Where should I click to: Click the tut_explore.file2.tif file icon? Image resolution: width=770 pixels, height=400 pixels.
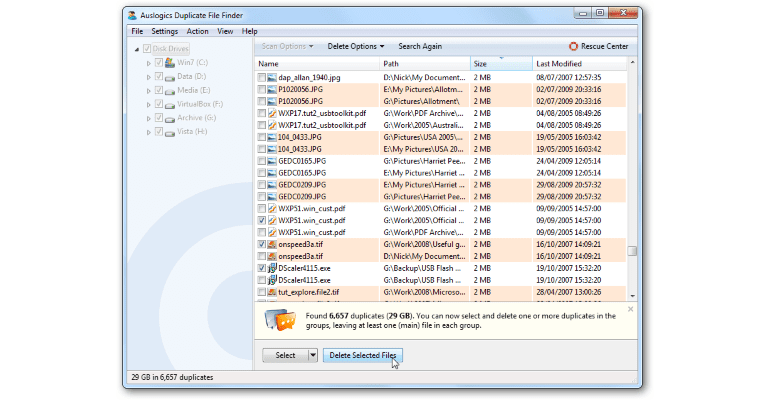[272, 293]
